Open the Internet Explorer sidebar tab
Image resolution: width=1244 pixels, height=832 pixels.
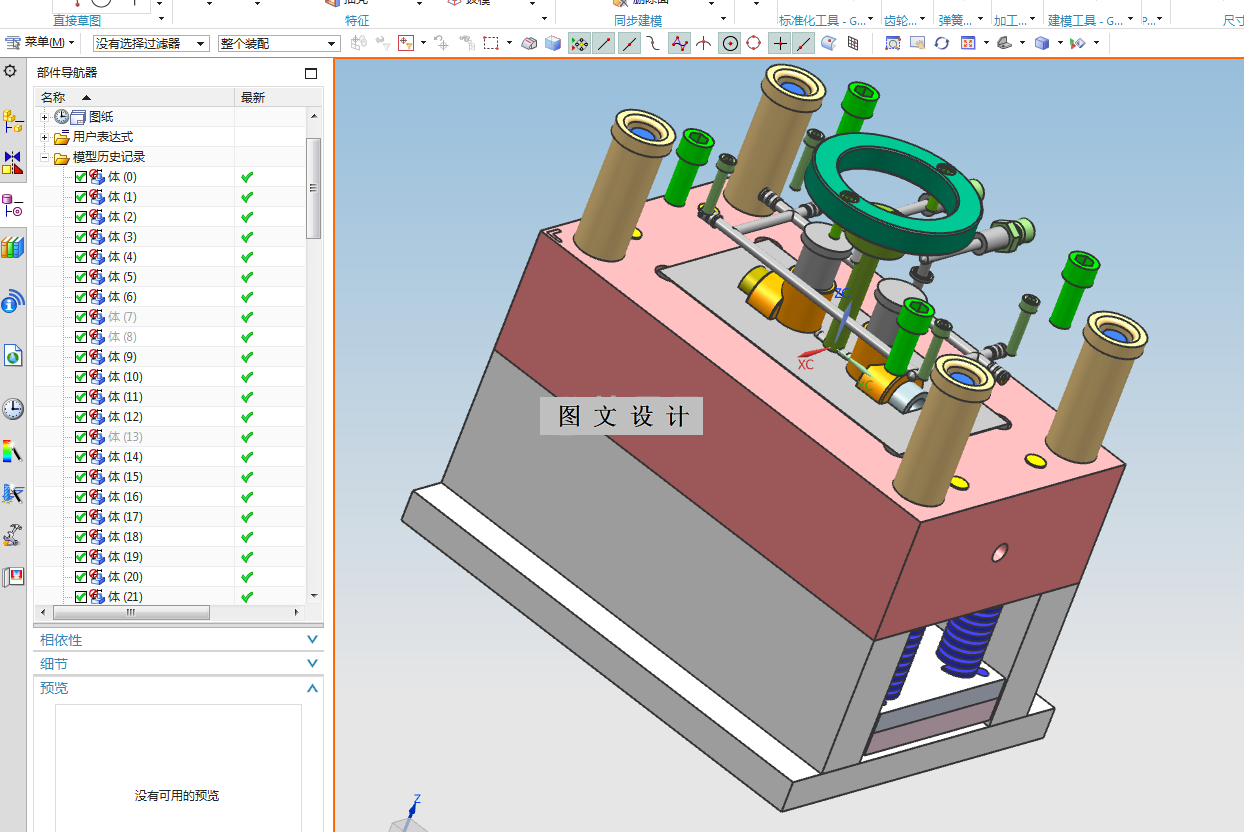pyautogui.click(x=13, y=355)
